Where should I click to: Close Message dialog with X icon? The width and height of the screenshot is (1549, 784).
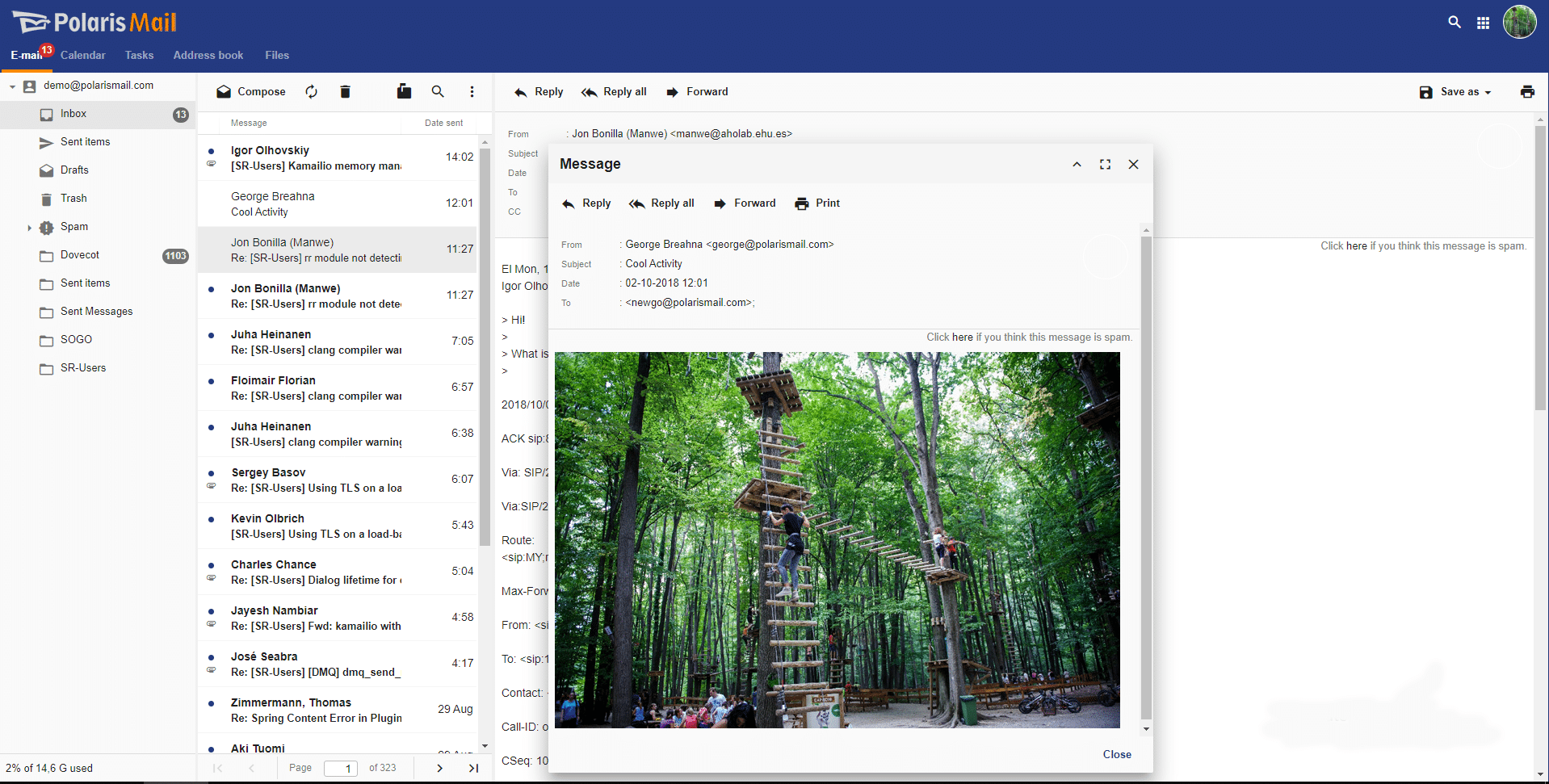click(x=1133, y=164)
